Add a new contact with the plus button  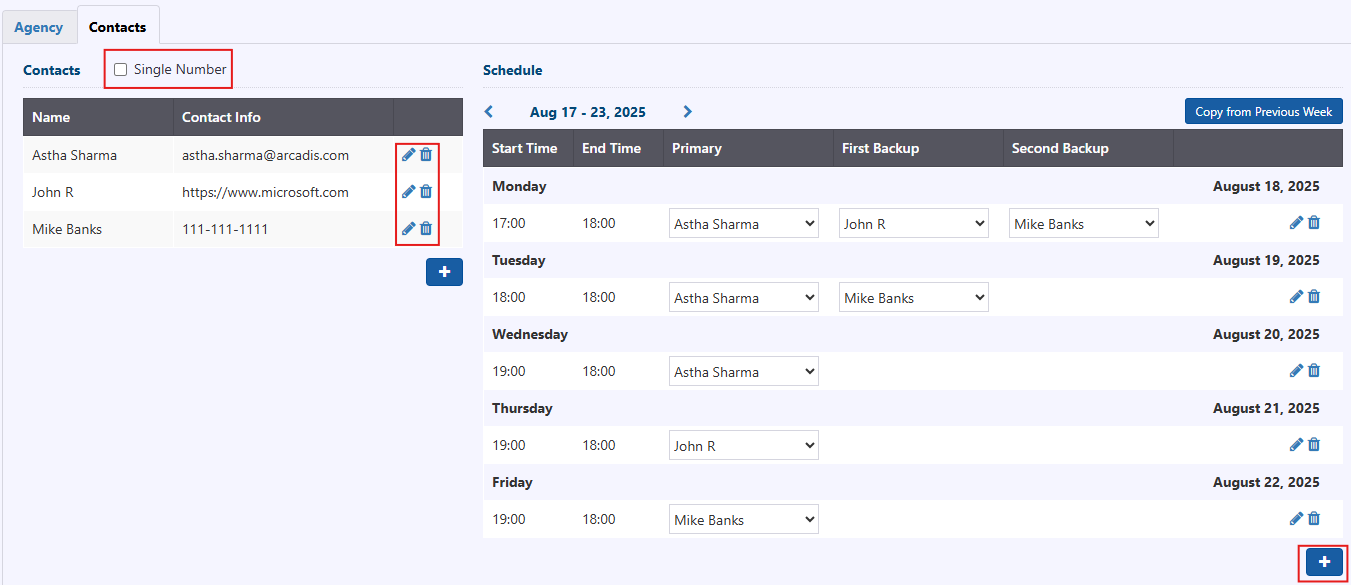tap(444, 272)
